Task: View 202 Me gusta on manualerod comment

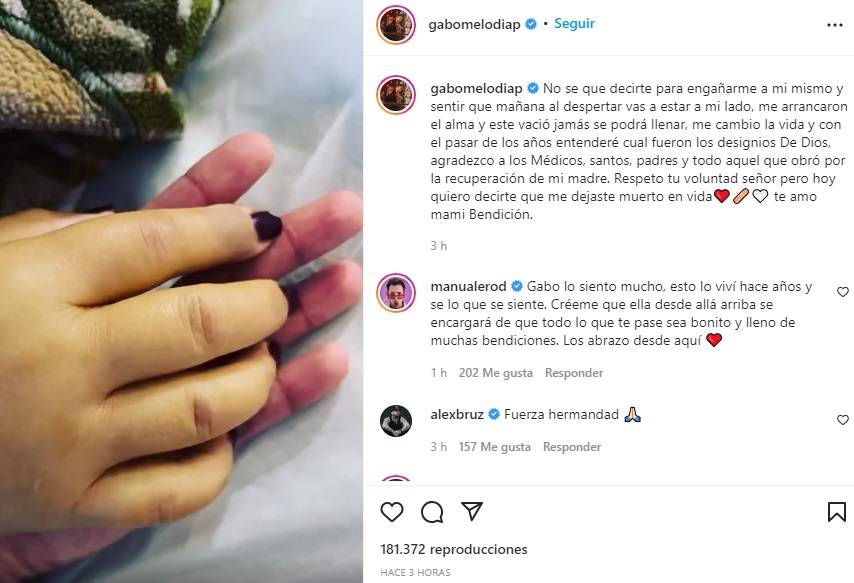Action: coord(496,373)
